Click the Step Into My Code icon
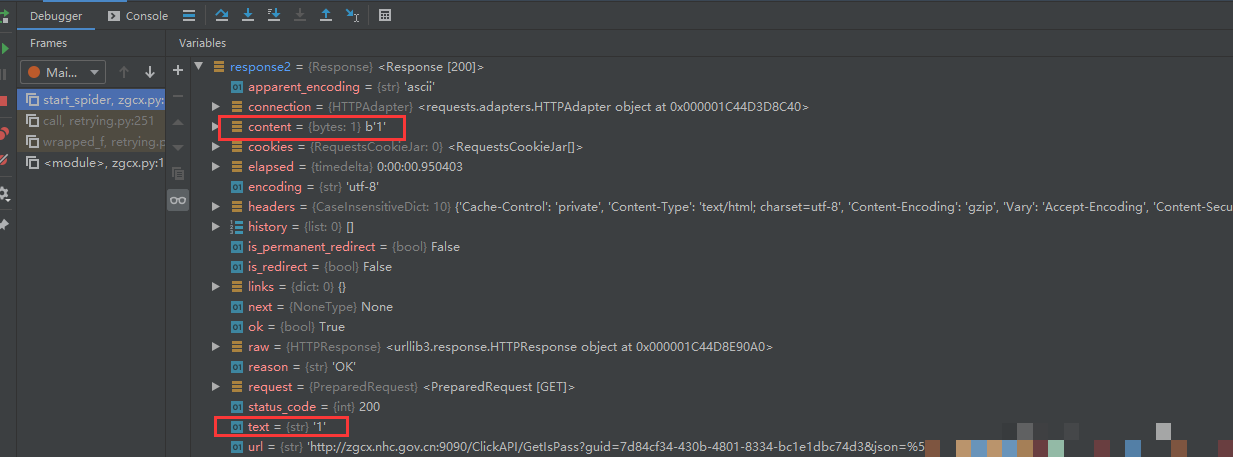 274,15
